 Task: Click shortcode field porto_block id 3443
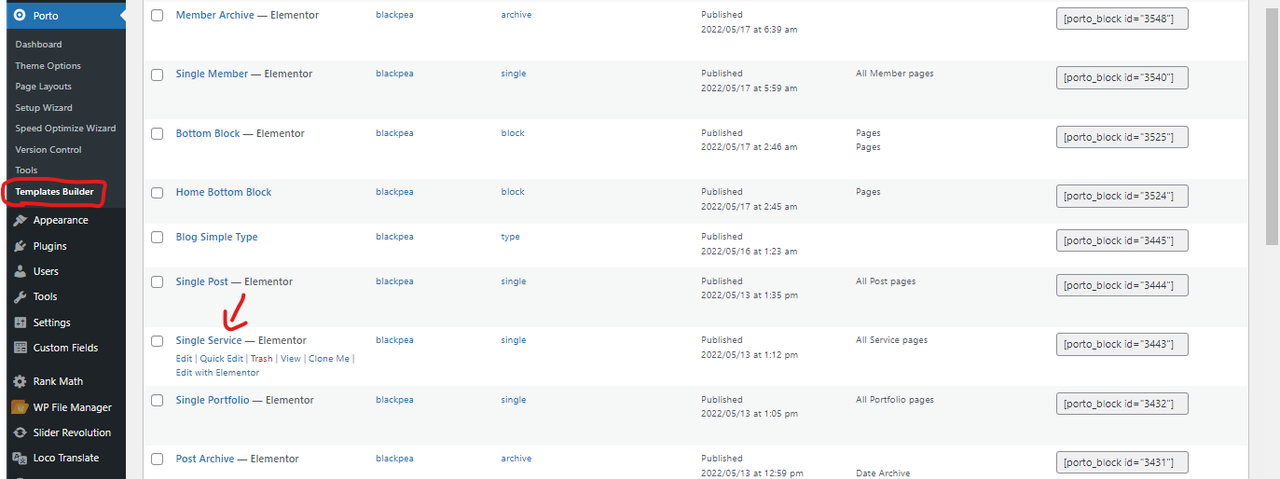click(1122, 345)
